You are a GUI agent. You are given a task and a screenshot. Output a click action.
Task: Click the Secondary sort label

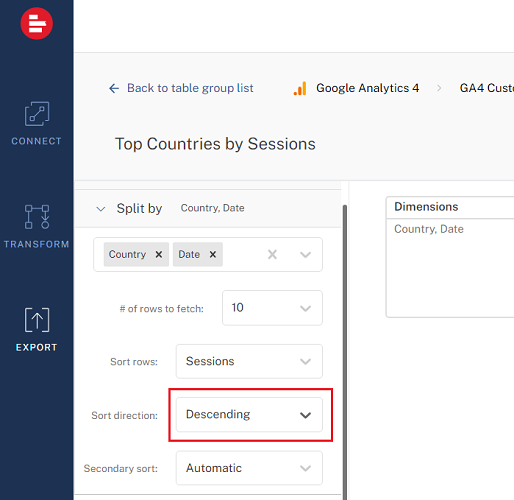(x=121, y=469)
